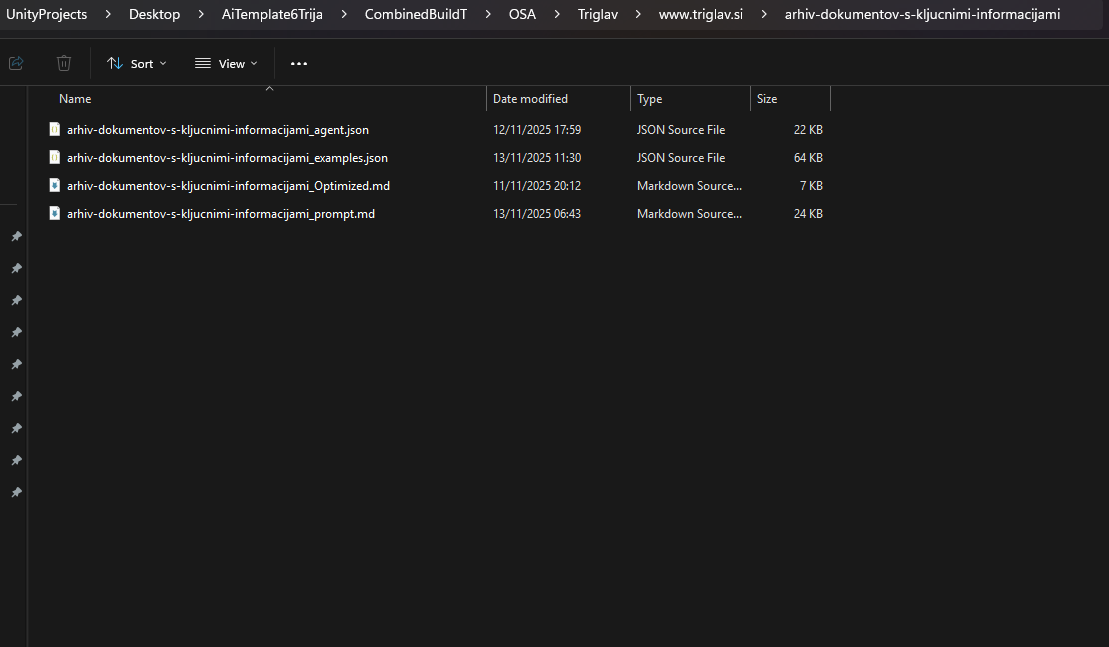Screen dimensions: 1109x647
Task: Click the Size column header
Action: point(766,98)
